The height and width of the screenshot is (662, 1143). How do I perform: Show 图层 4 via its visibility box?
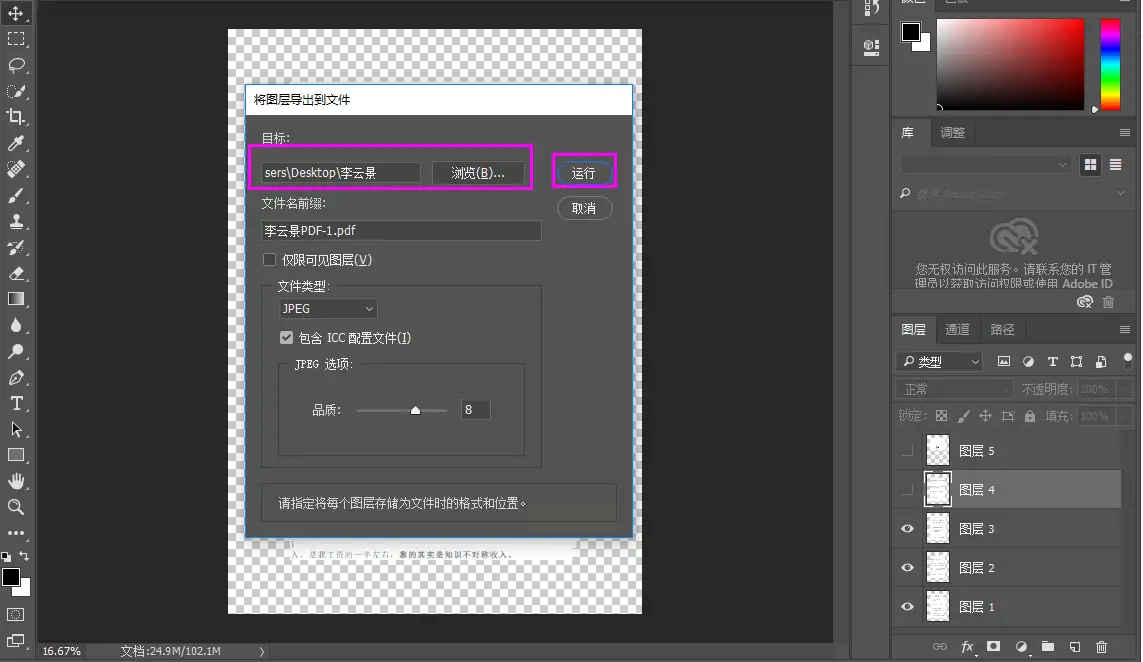coord(907,490)
